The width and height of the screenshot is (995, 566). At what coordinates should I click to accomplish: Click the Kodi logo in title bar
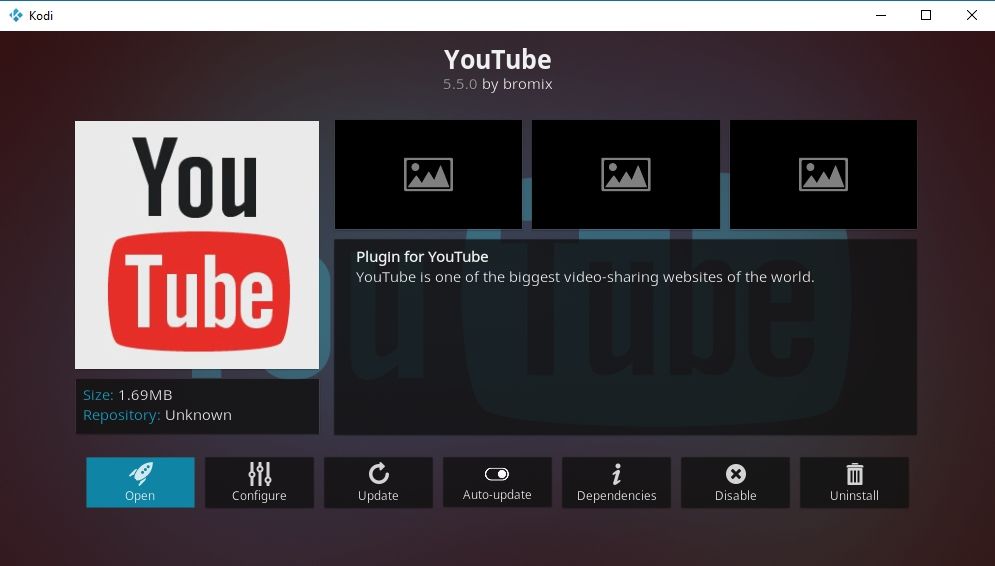(x=15, y=15)
